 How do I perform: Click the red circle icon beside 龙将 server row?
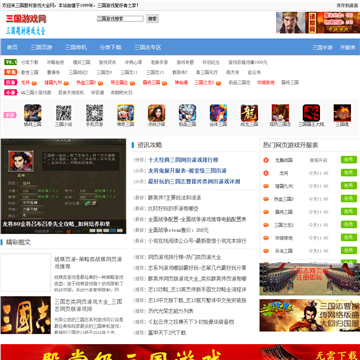coord(266,173)
